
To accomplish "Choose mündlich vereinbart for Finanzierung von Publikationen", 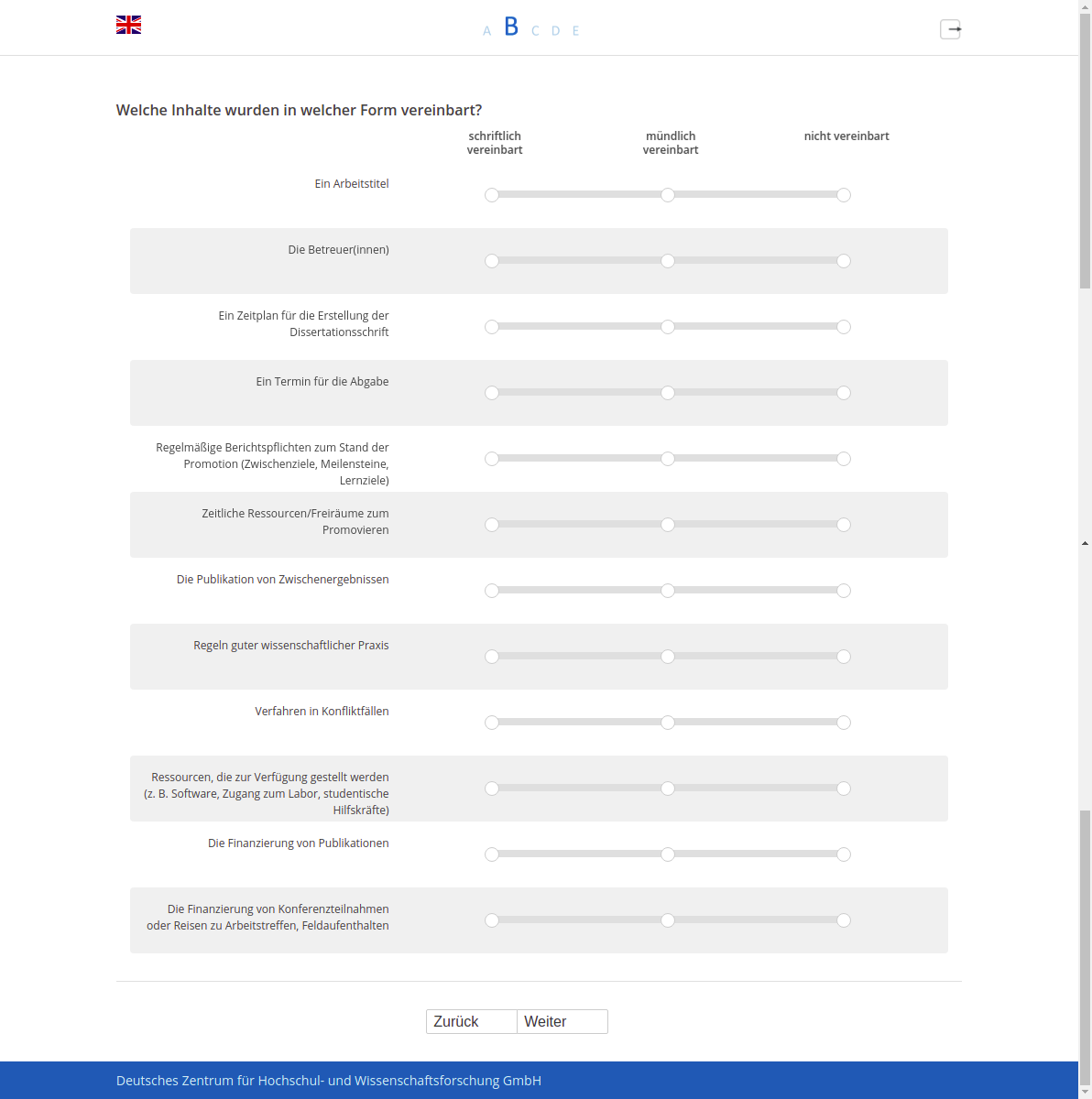I will click(668, 854).
